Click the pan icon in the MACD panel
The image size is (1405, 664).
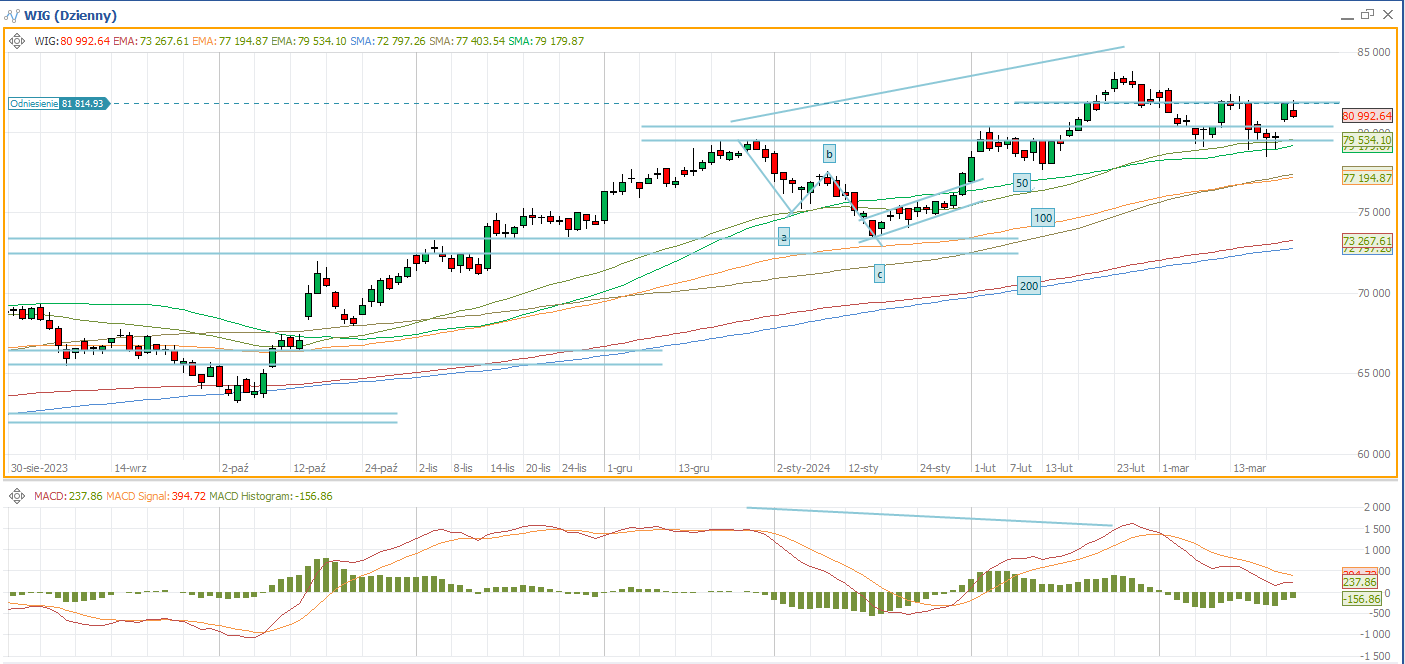pos(17,496)
